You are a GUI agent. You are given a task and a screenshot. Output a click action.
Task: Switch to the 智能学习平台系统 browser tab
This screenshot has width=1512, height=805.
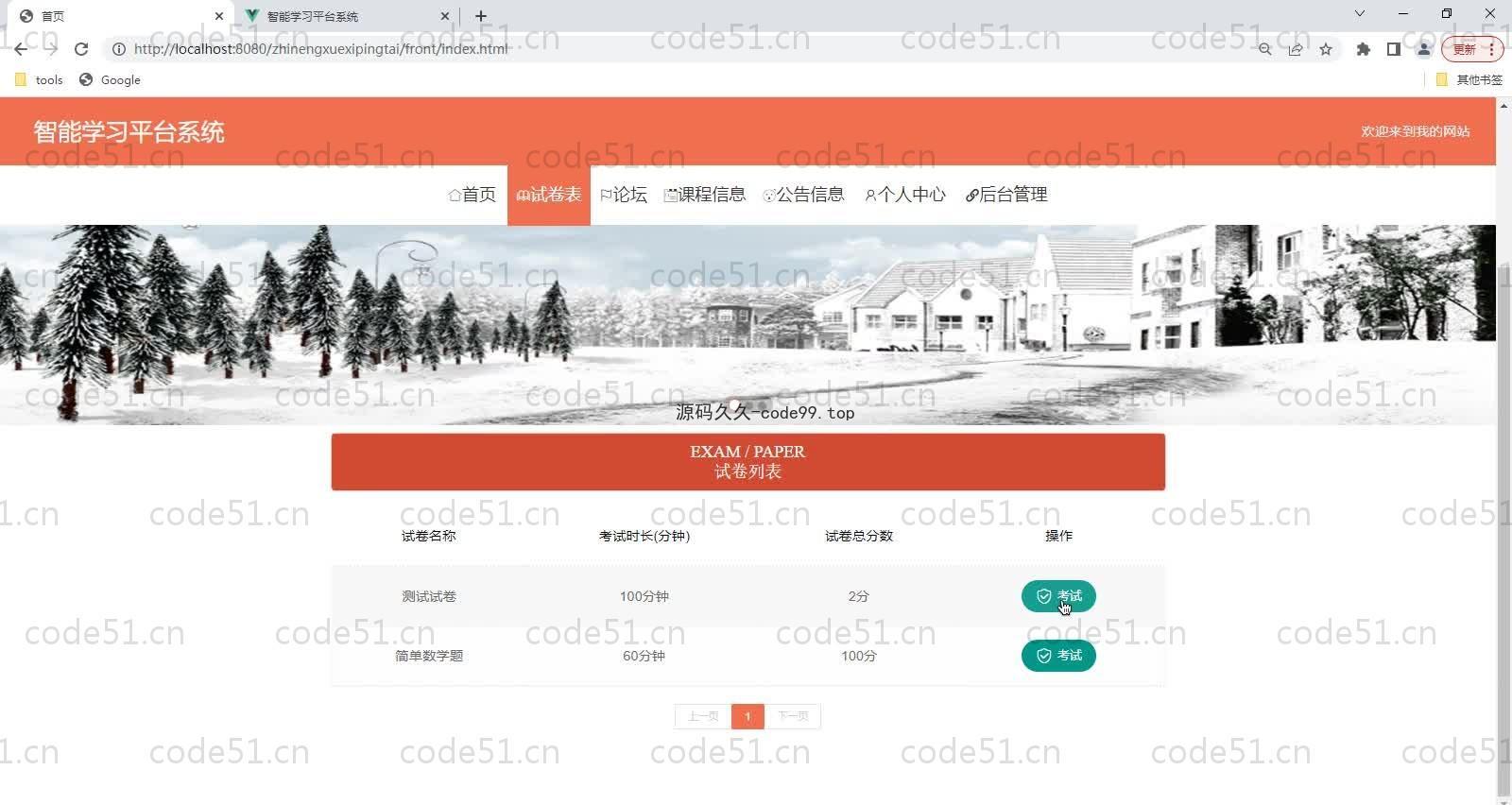coord(347,16)
